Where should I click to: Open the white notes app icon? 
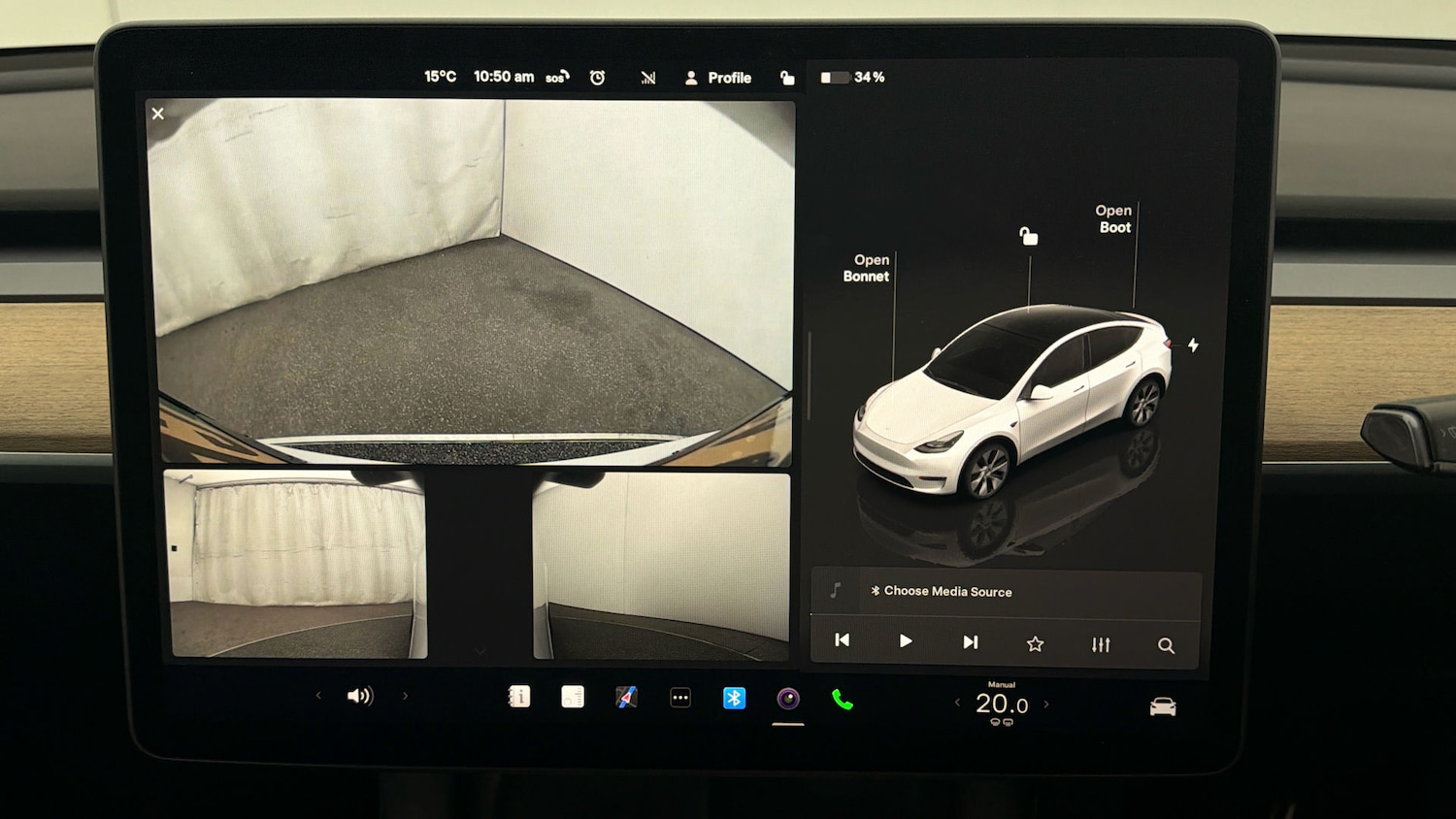[573, 697]
